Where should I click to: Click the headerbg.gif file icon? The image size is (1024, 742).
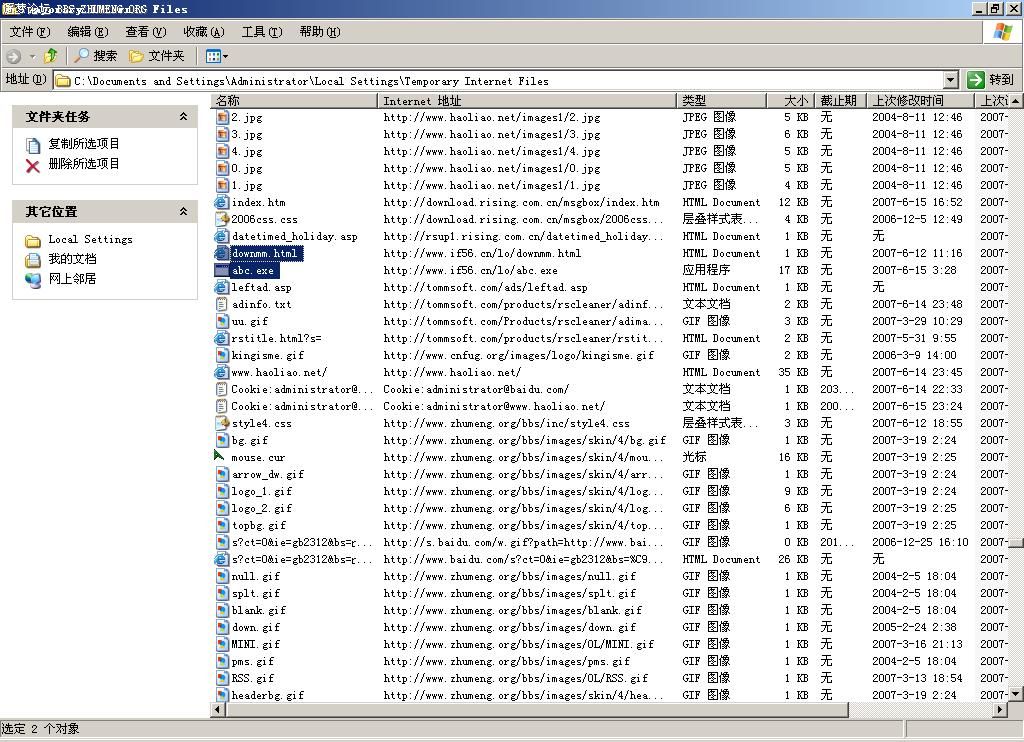(222, 695)
